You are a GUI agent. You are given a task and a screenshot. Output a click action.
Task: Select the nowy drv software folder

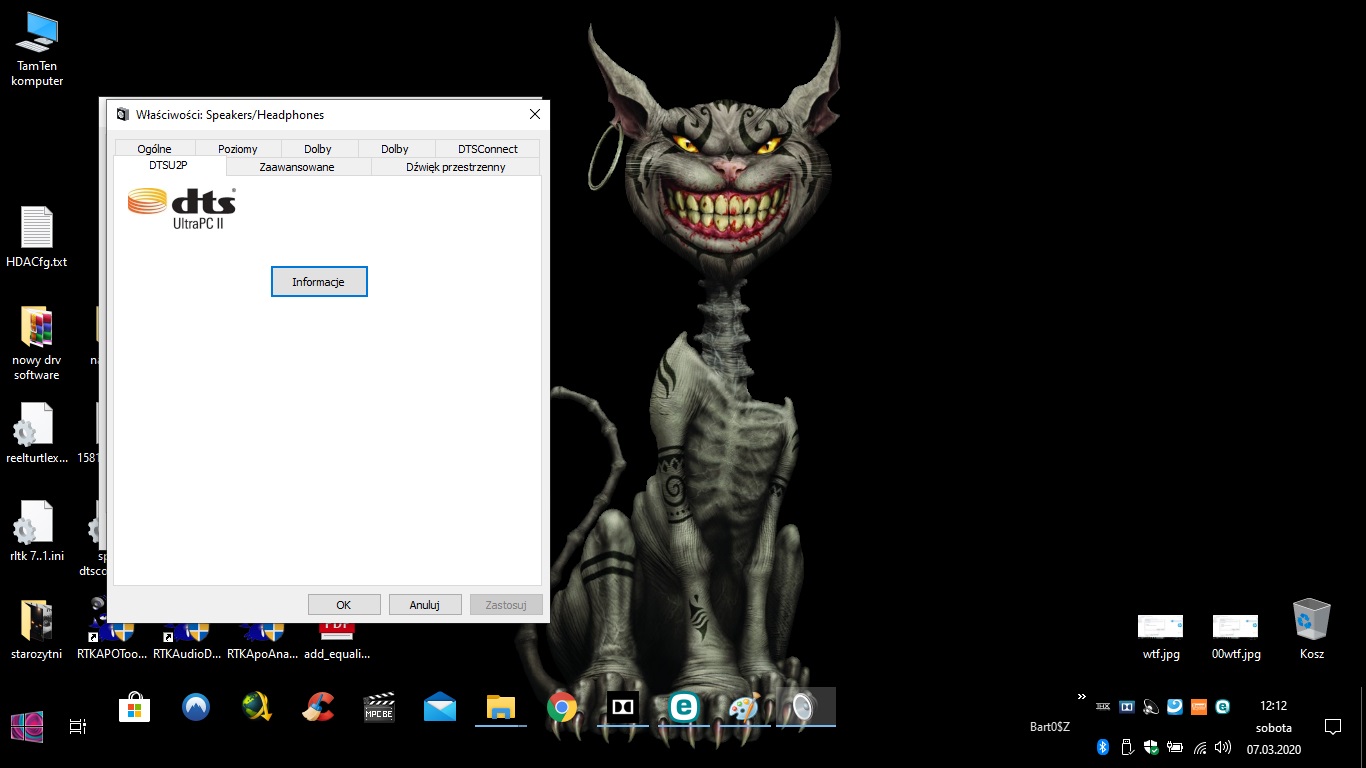point(37,343)
